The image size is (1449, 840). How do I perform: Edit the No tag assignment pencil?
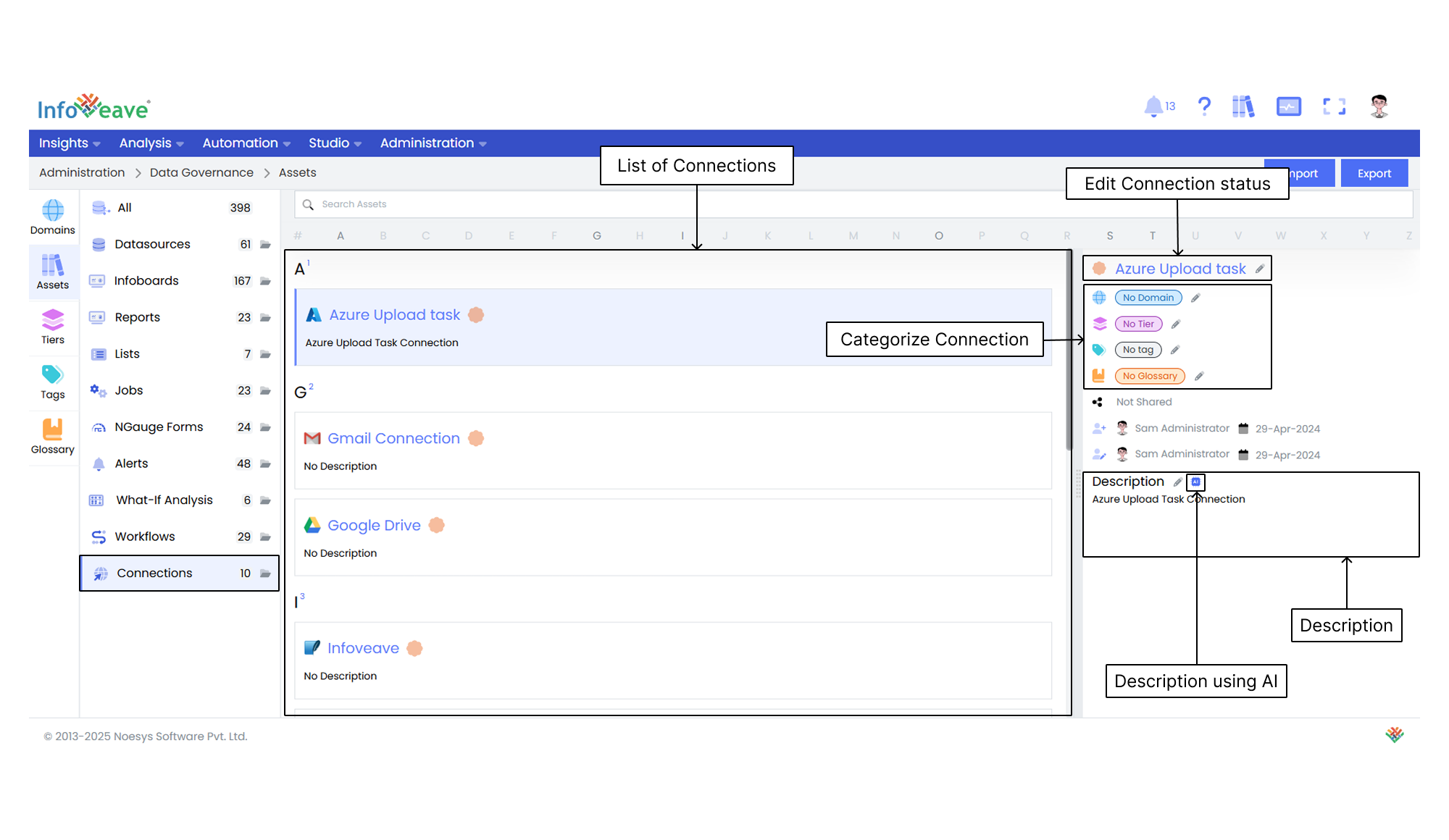(1175, 350)
